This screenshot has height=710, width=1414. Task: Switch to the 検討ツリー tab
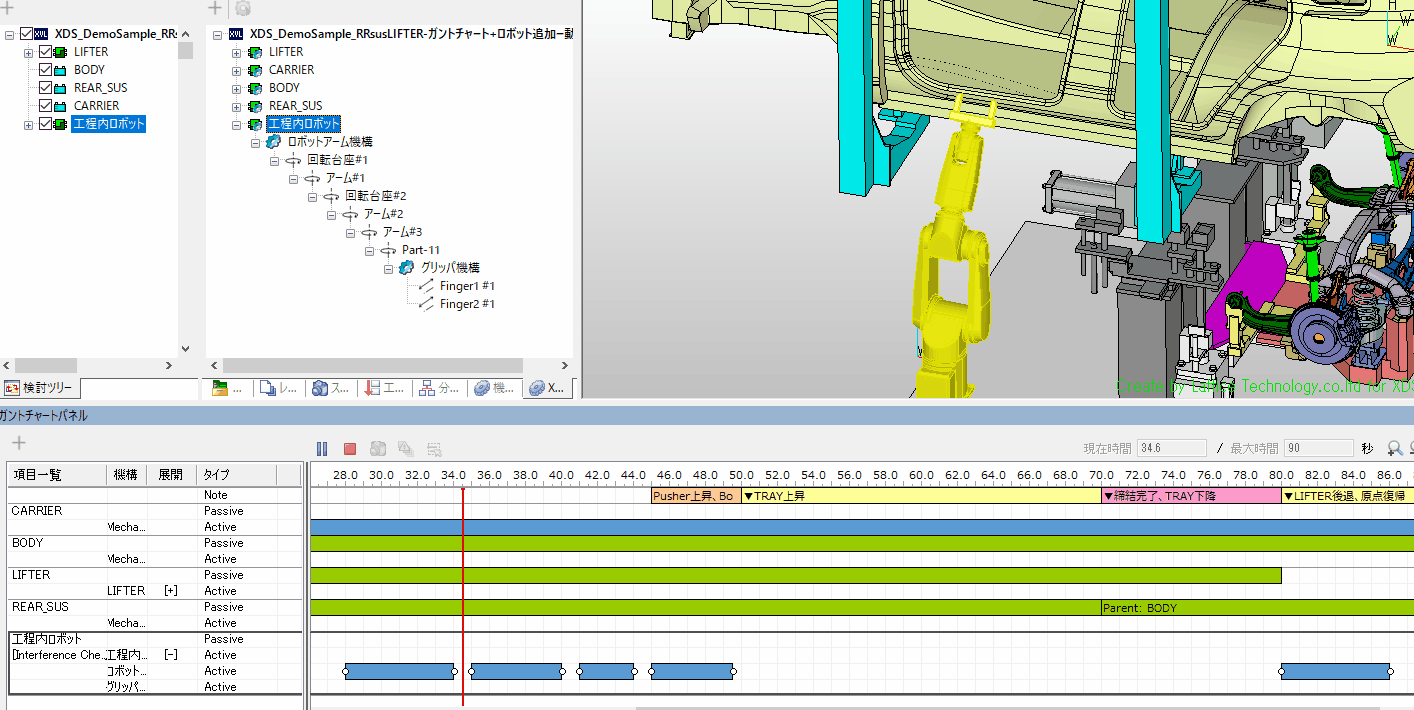click(x=40, y=388)
